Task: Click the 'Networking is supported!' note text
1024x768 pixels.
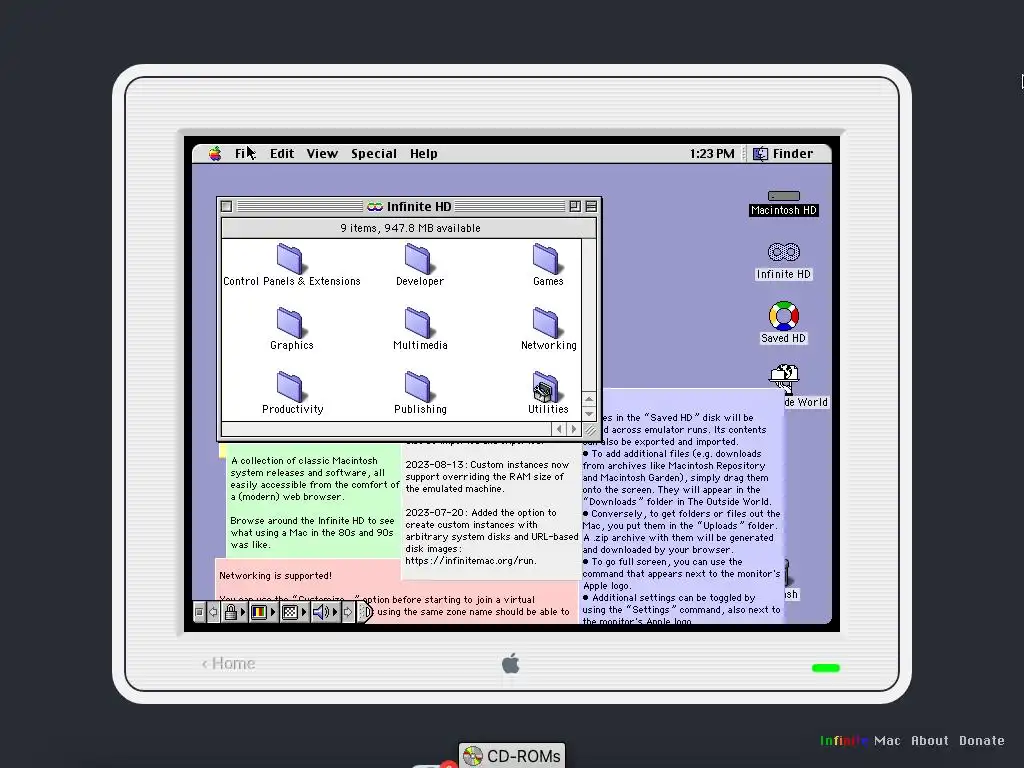Action: (276, 575)
